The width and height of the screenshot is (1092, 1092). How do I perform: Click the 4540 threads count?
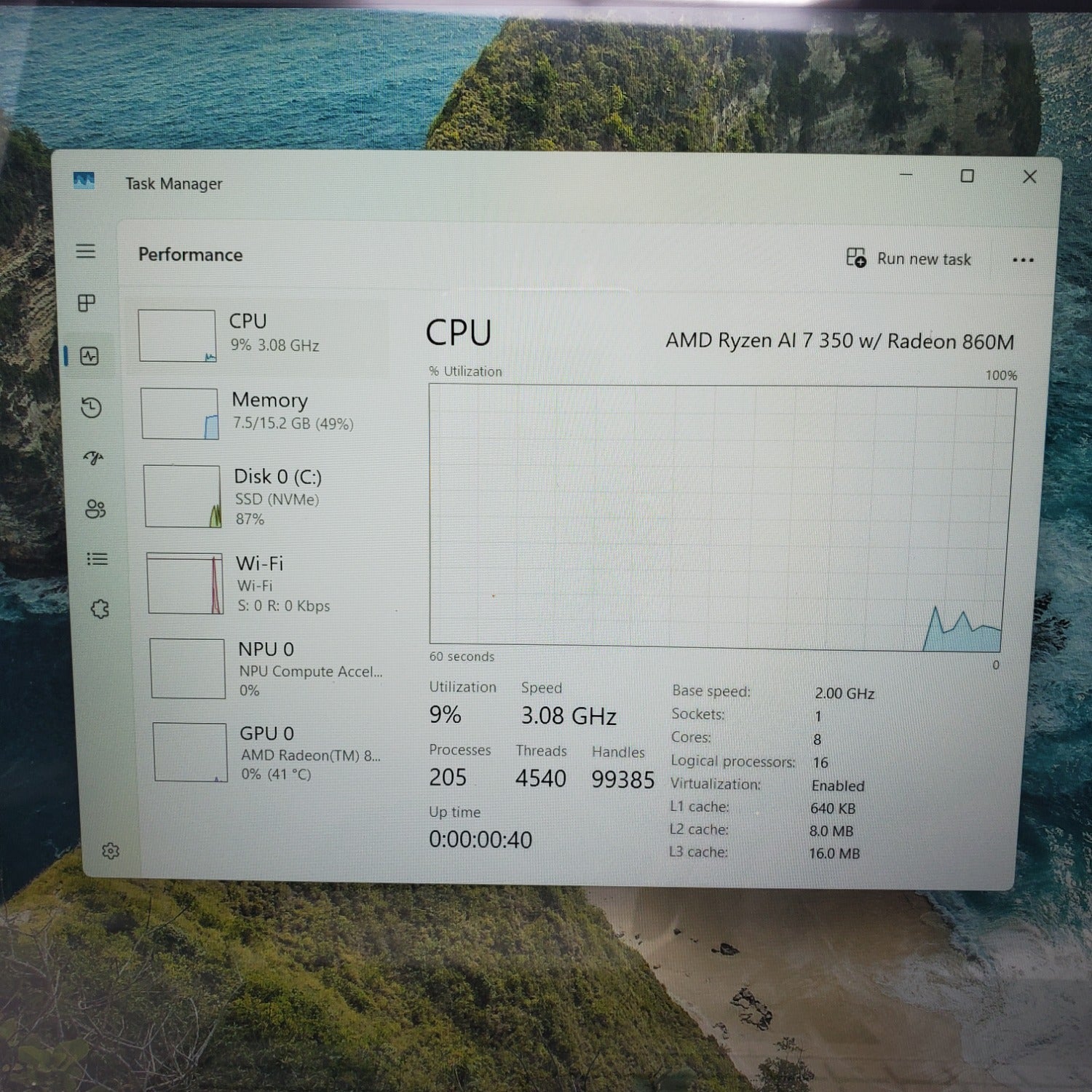[541, 779]
